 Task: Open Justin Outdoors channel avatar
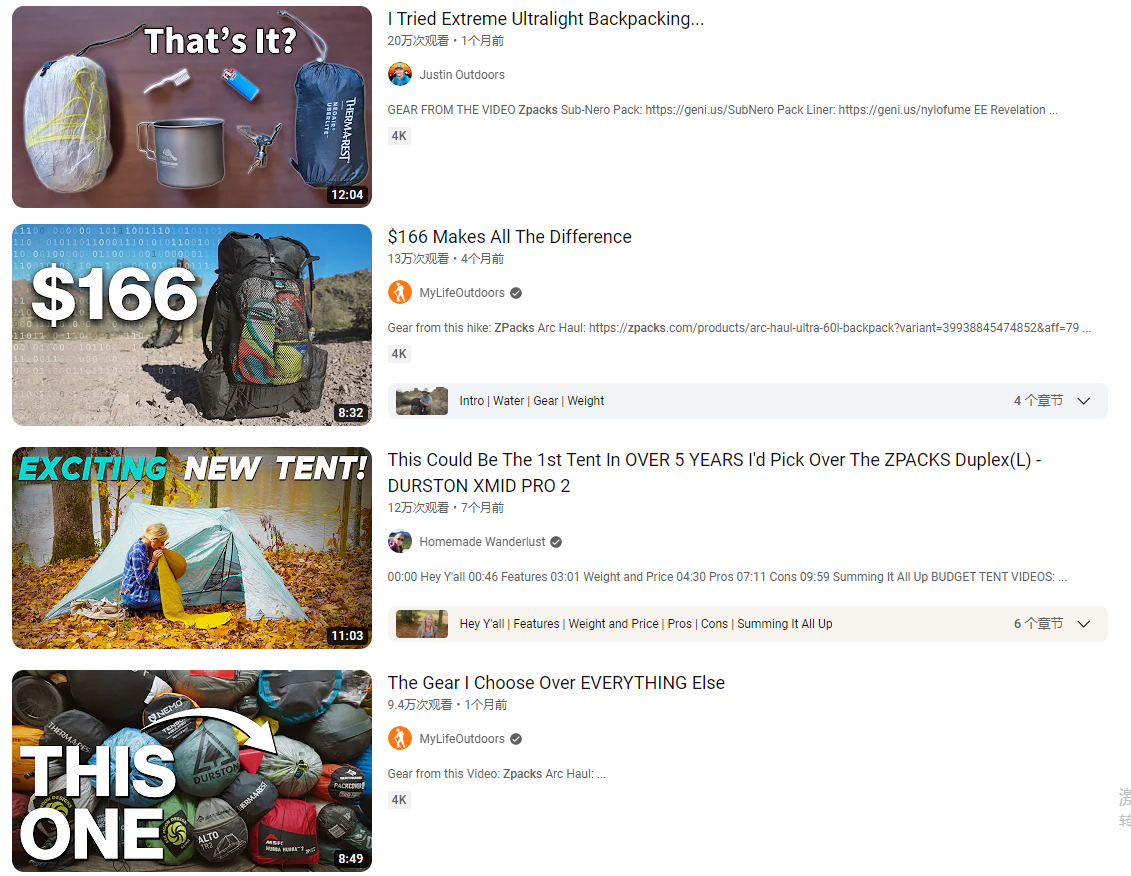tap(400, 74)
